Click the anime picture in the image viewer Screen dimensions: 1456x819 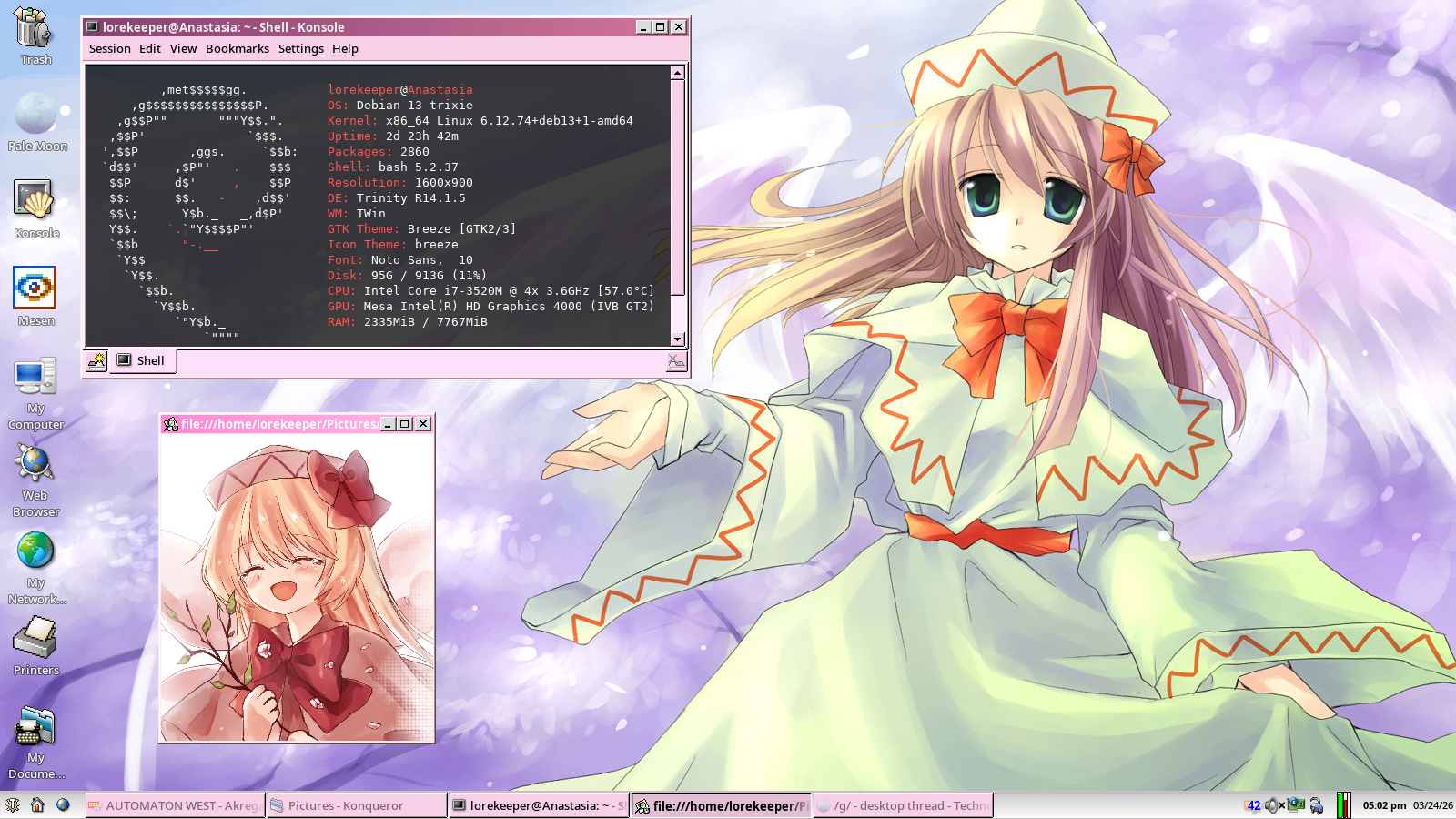pyautogui.click(x=297, y=589)
